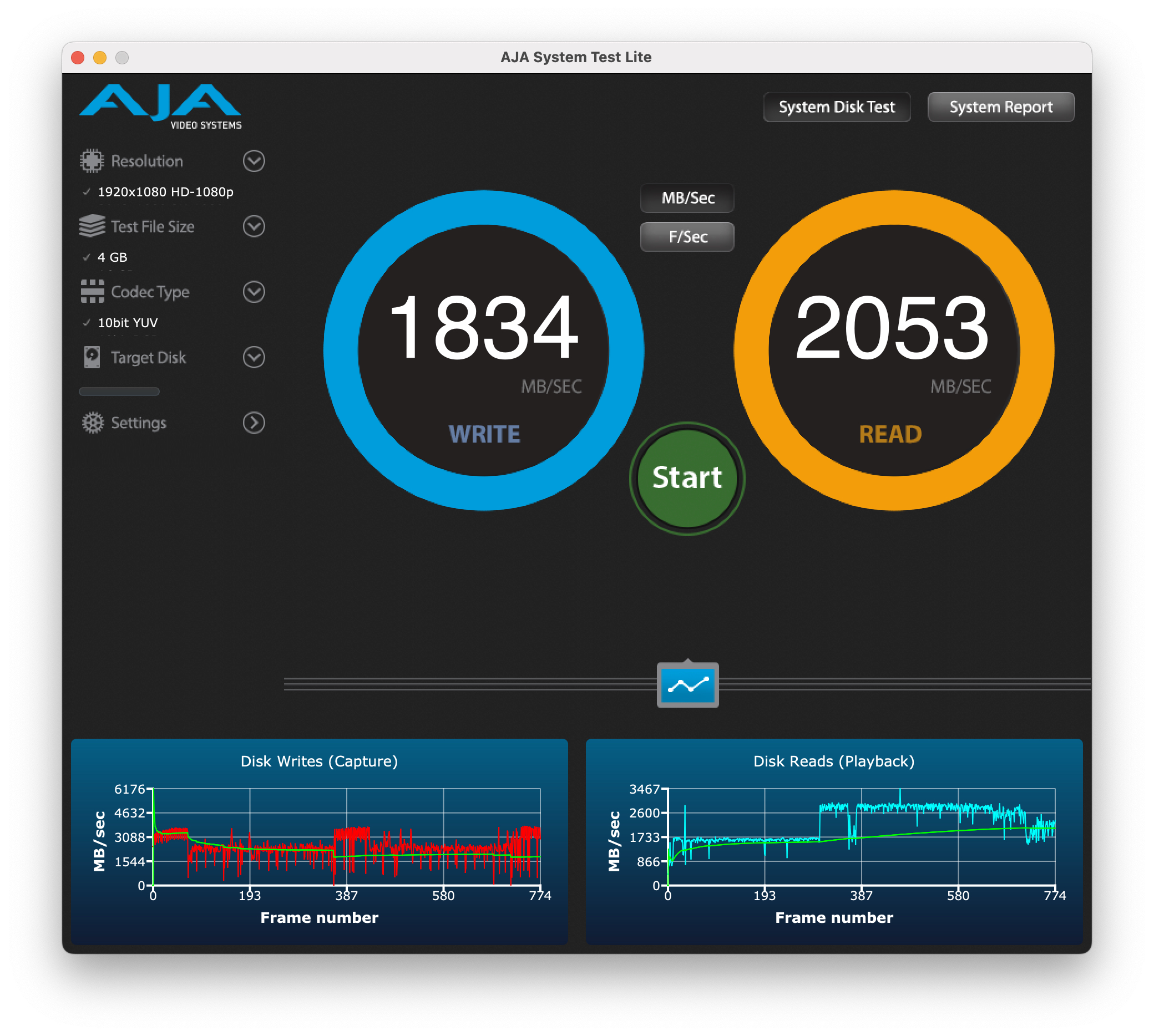The width and height of the screenshot is (1154, 1036).
Task: Open the Target Disk dropdown arrow
Action: [254, 357]
